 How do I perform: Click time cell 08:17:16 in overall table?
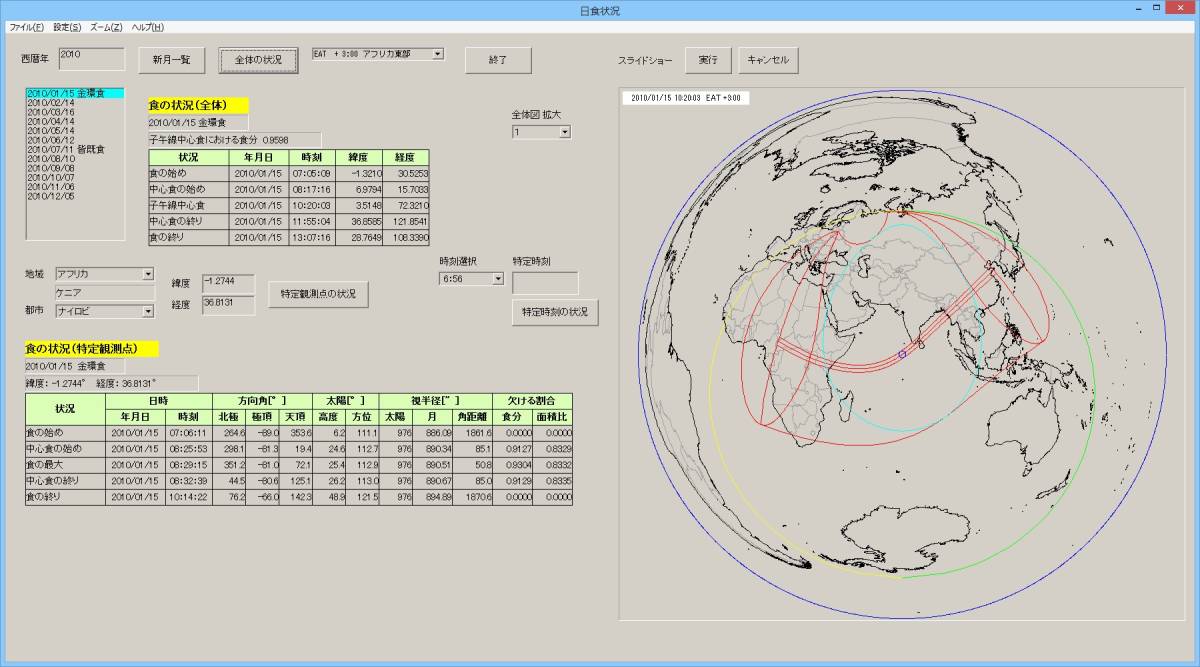310,189
